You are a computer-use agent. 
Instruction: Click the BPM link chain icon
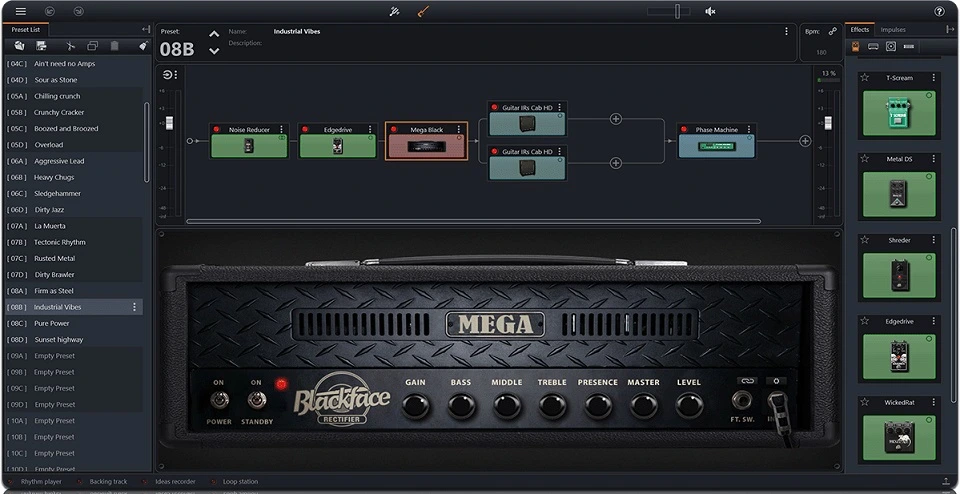[x=832, y=31]
